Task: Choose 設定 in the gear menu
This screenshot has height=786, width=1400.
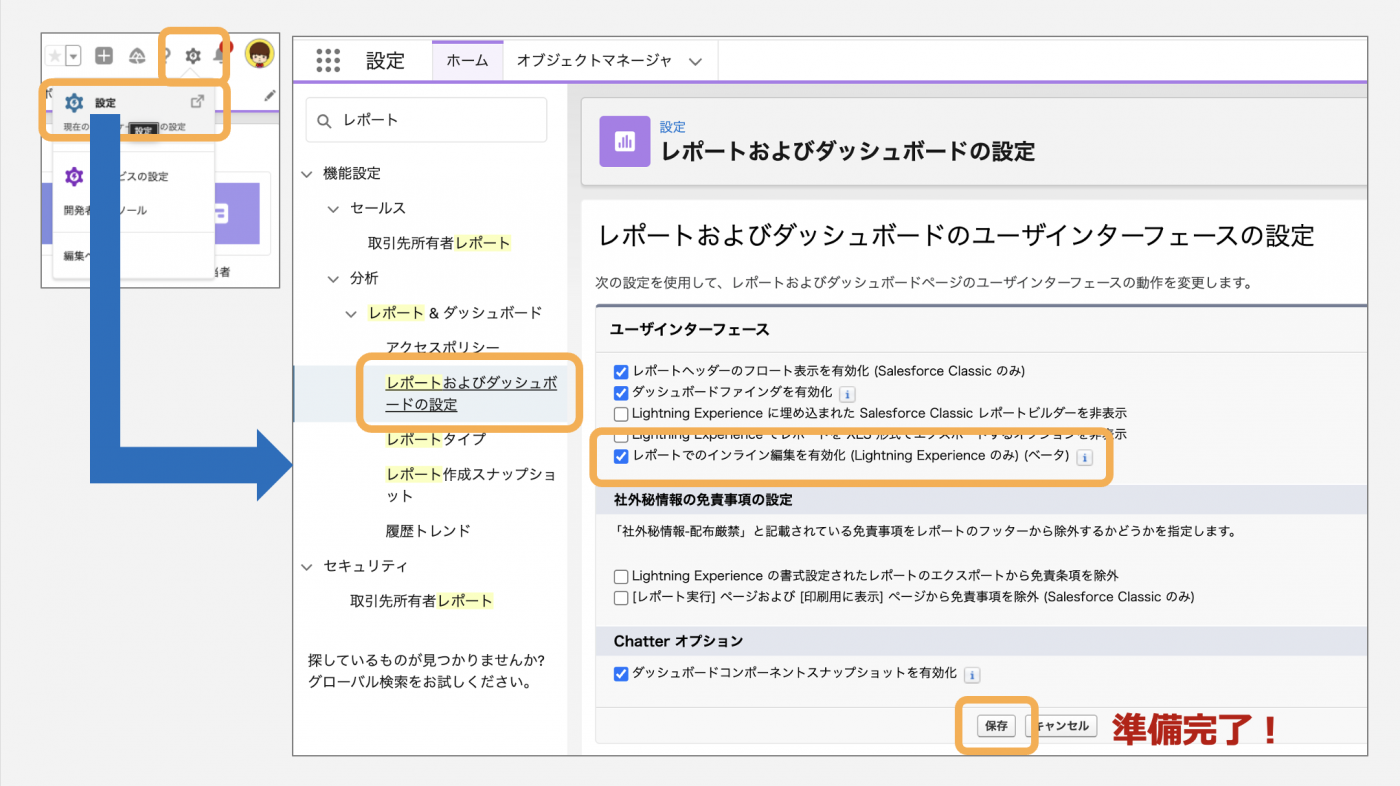Action: click(105, 103)
